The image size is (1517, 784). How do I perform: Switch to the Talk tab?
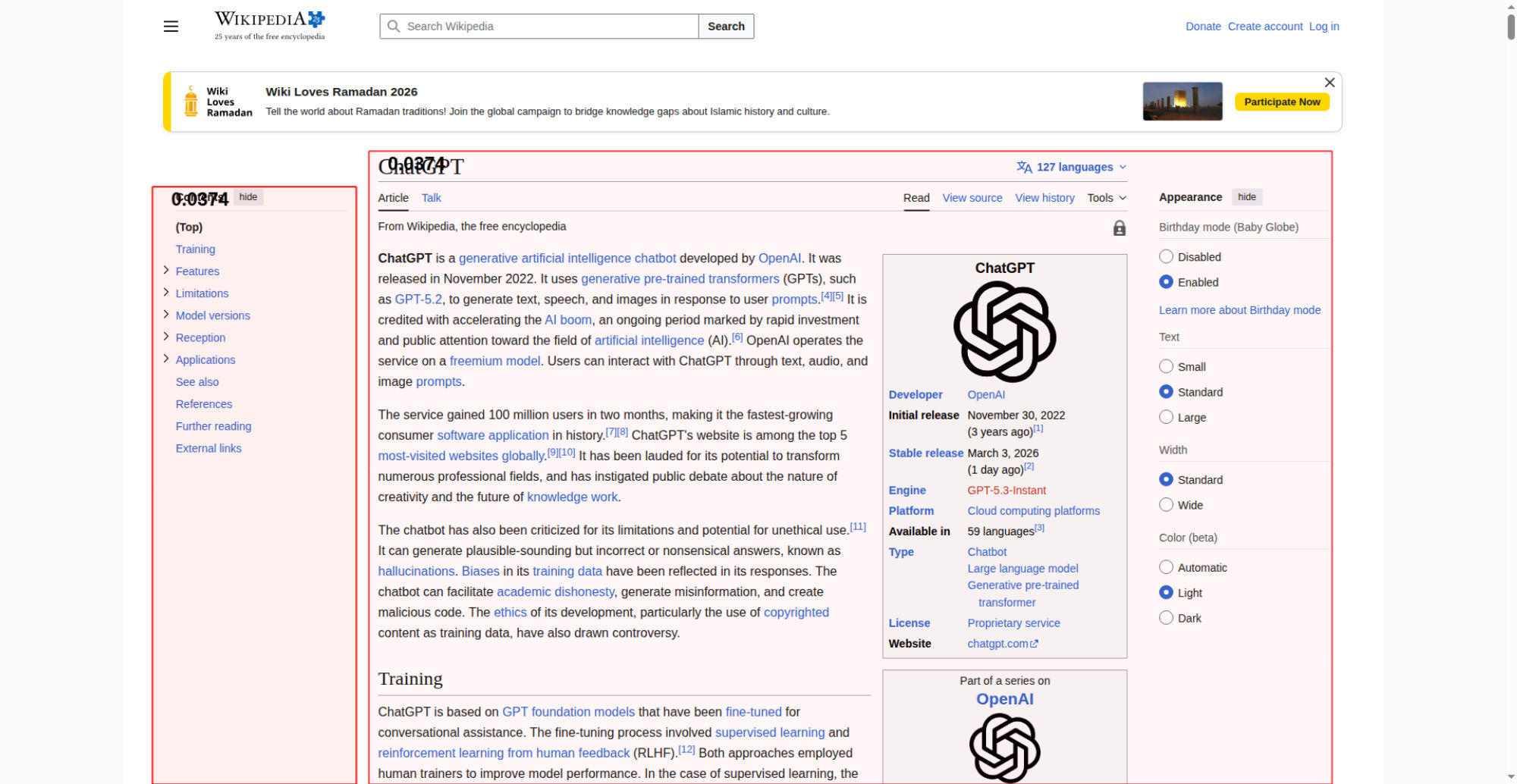coord(431,198)
